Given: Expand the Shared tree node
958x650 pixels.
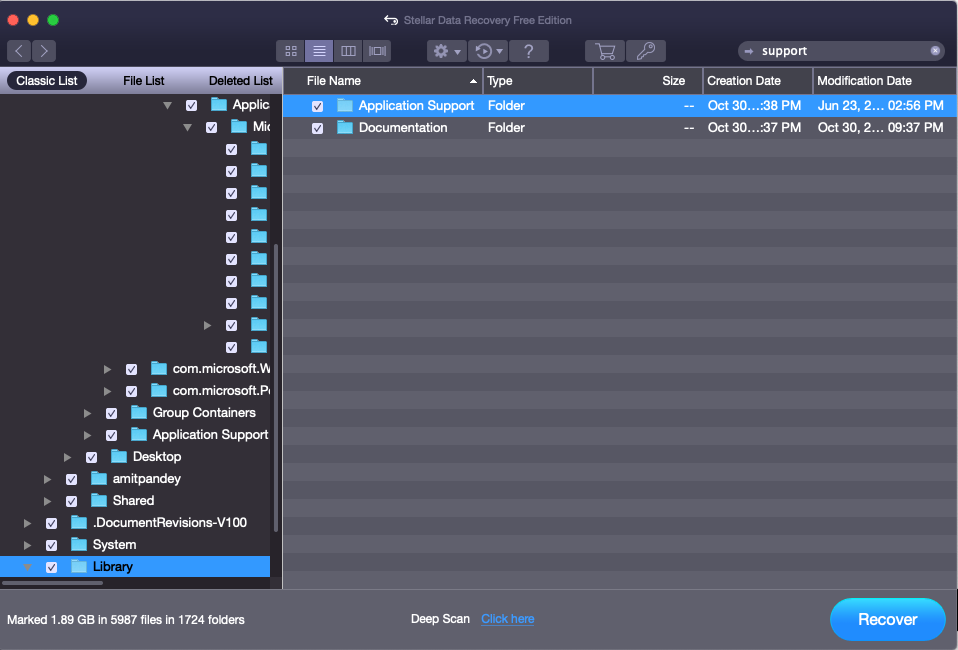Looking at the screenshot, I should pyautogui.click(x=48, y=501).
